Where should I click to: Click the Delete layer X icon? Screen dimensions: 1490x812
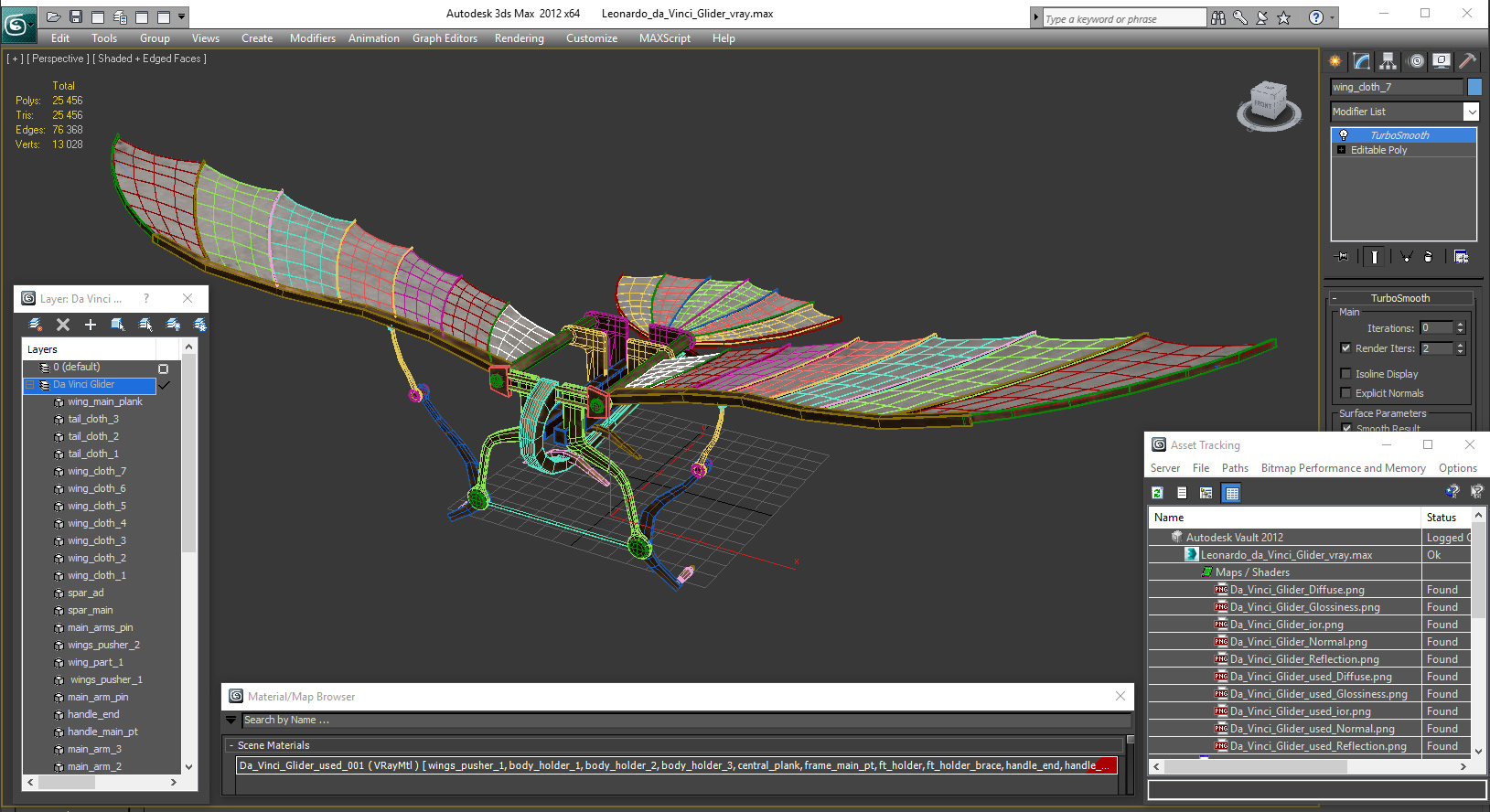(x=63, y=325)
